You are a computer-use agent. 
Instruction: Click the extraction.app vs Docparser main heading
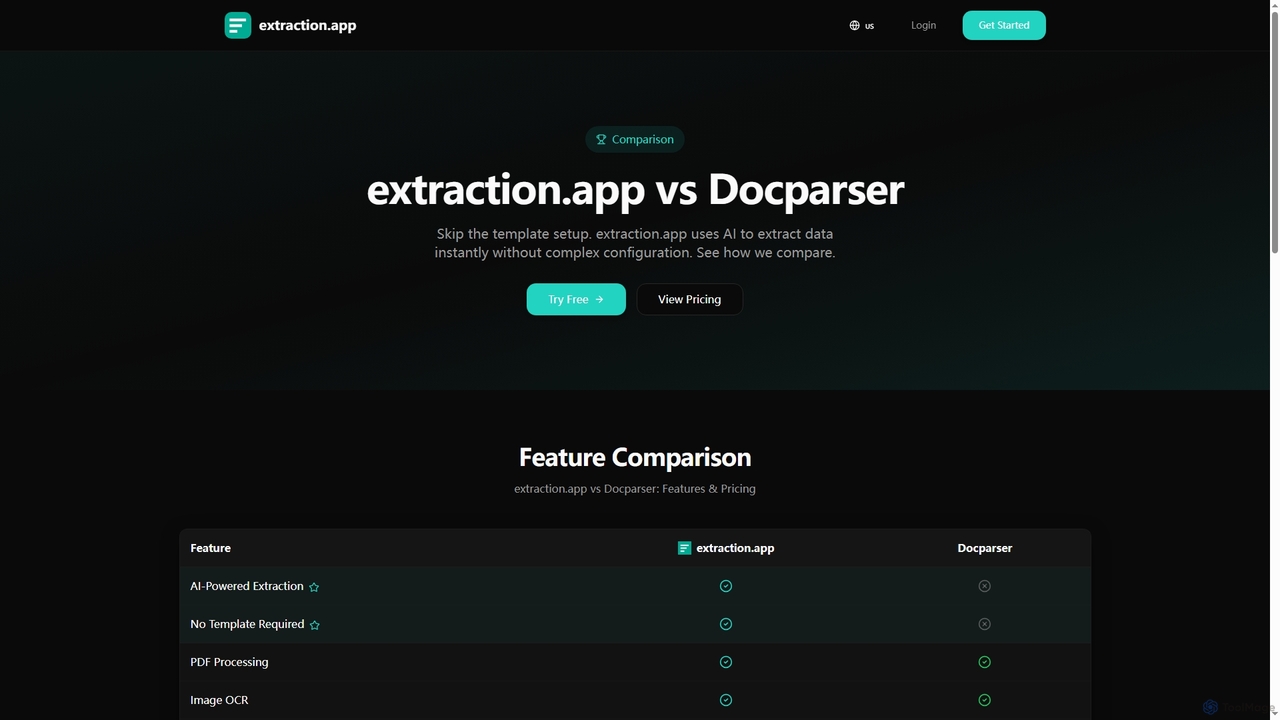click(x=635, y=189)
